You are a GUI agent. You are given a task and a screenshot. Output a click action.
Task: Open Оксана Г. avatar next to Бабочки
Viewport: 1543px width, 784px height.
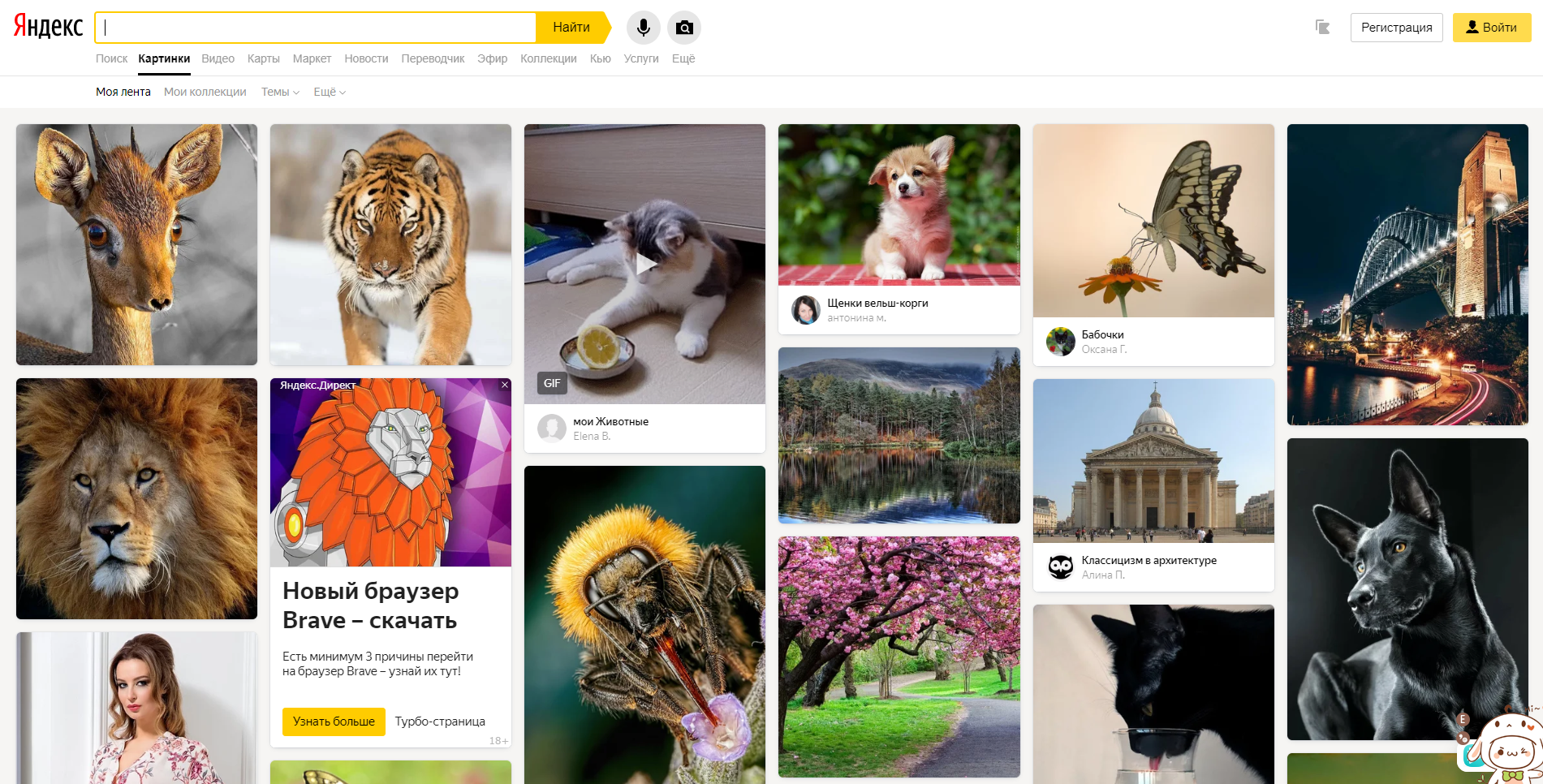1061,342
